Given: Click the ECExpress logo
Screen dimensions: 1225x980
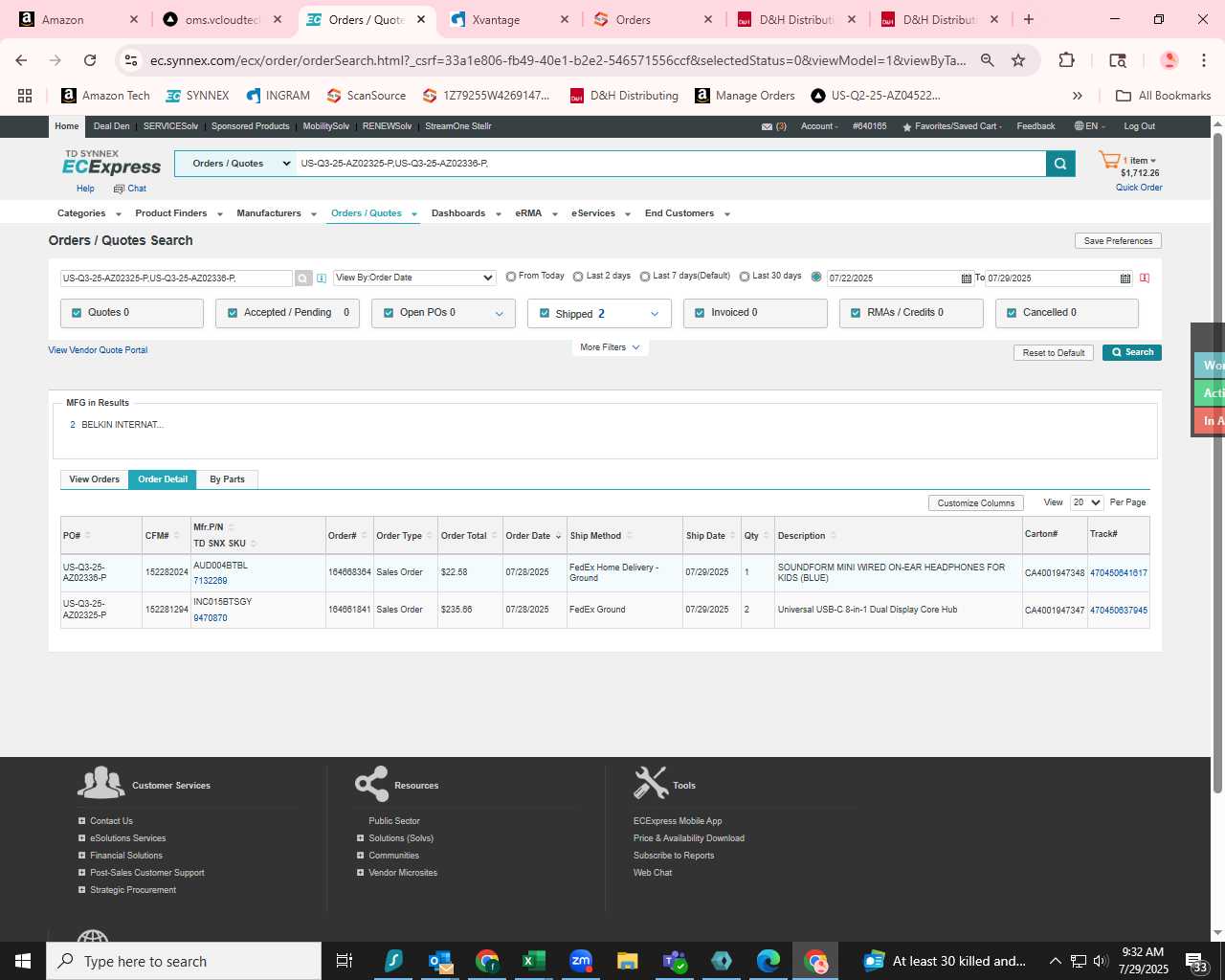Looking at the screenshot, I should 111,163.
